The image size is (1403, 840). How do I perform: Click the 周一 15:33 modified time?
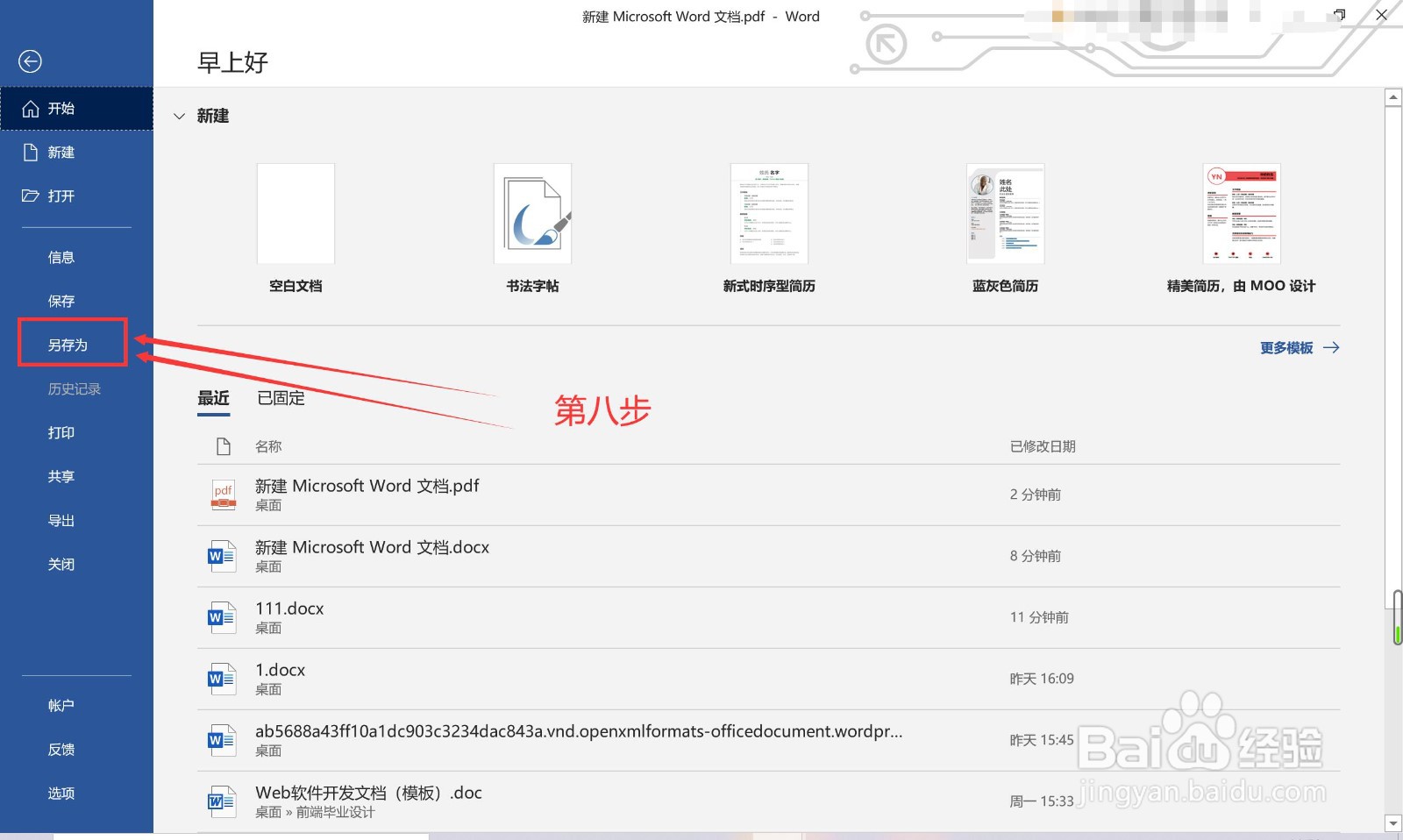point(1042,801)
